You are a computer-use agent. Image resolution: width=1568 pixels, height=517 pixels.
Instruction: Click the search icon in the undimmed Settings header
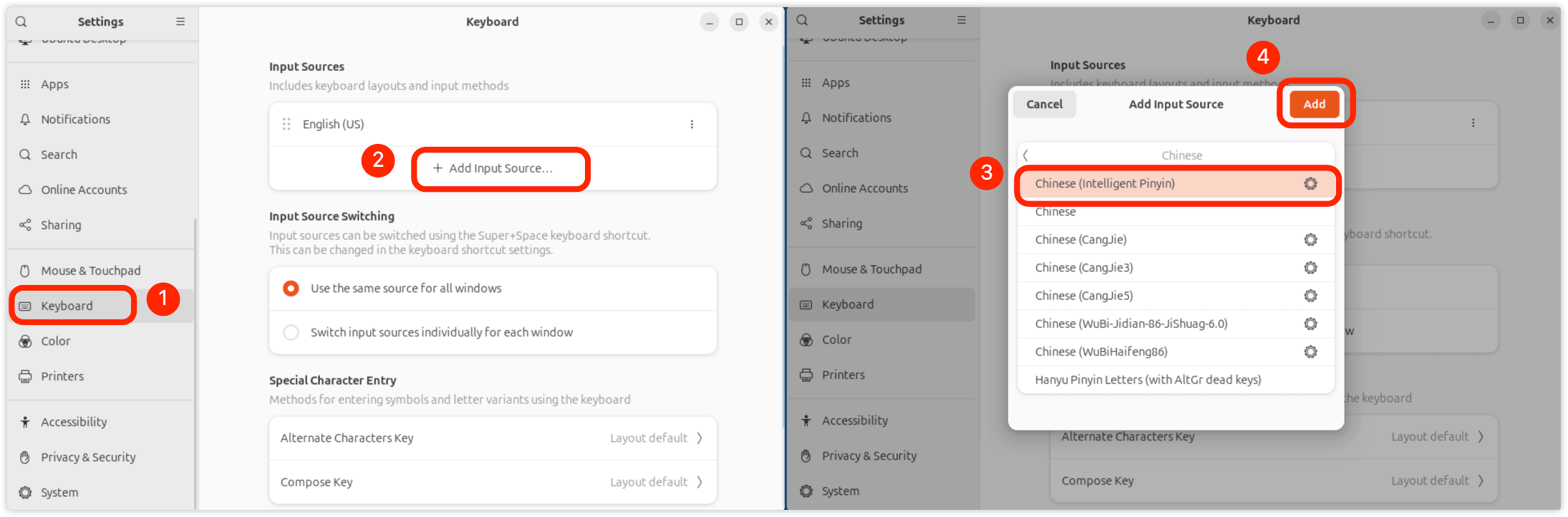21,21
